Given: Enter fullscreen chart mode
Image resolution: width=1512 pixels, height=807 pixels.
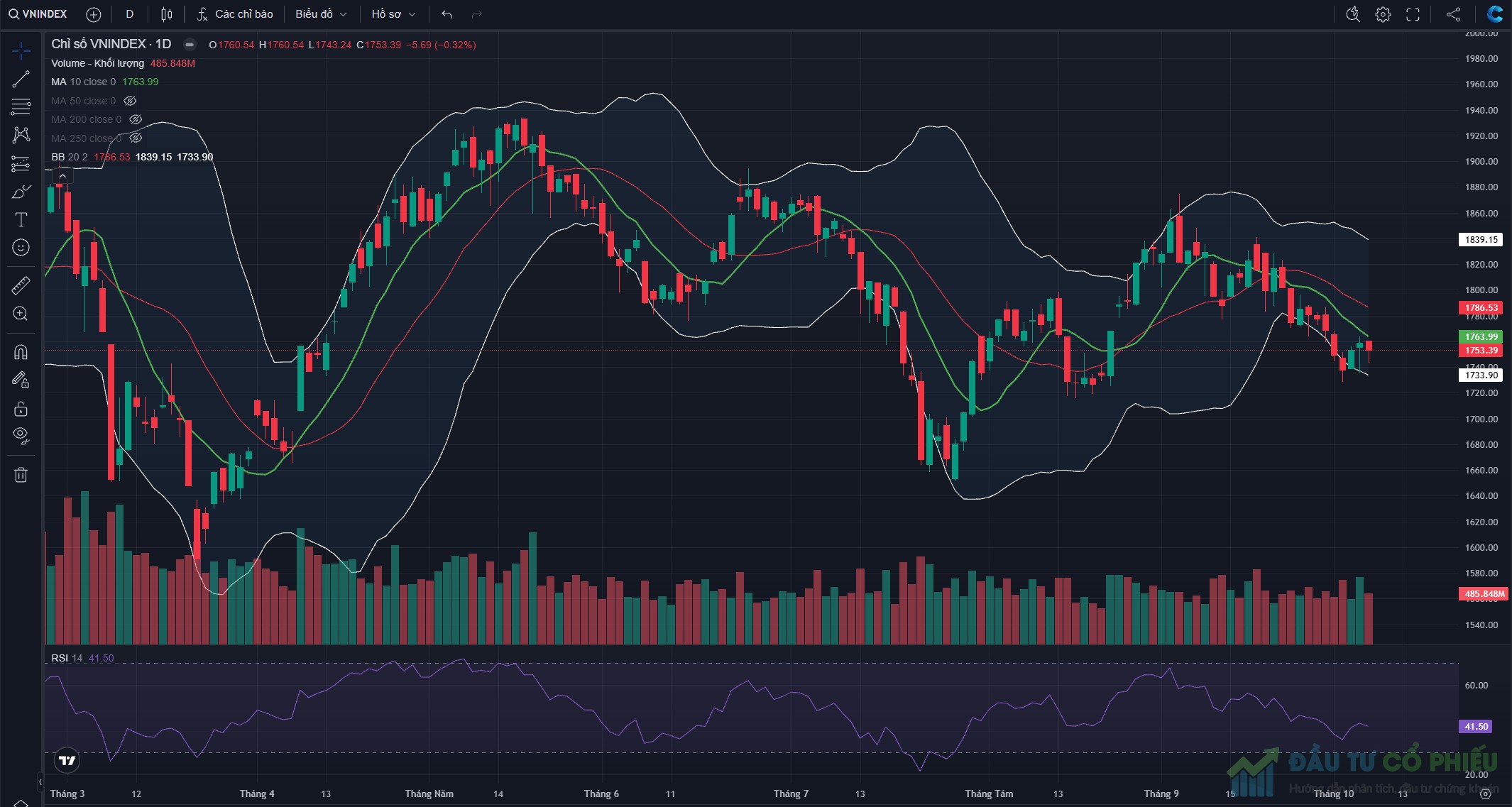Looking at the screenshot, I should pos(1413,14).
